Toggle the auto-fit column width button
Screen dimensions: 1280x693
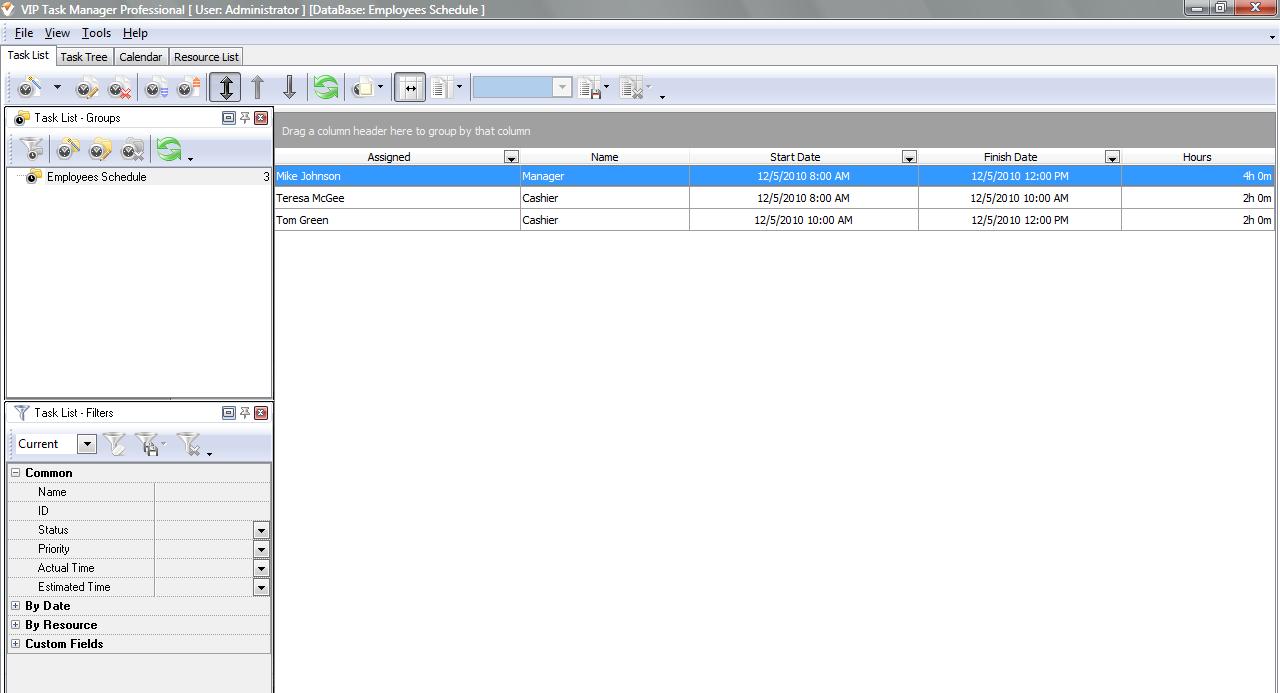coord(409,88)
